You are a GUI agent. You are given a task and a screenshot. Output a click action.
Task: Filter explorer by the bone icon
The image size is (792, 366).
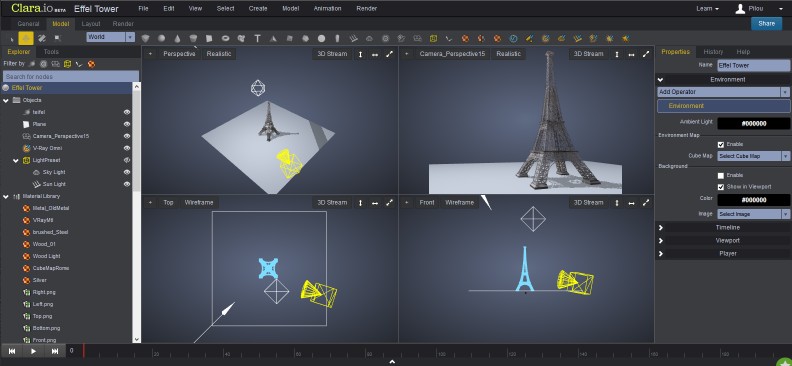click(x=79, y=64)
